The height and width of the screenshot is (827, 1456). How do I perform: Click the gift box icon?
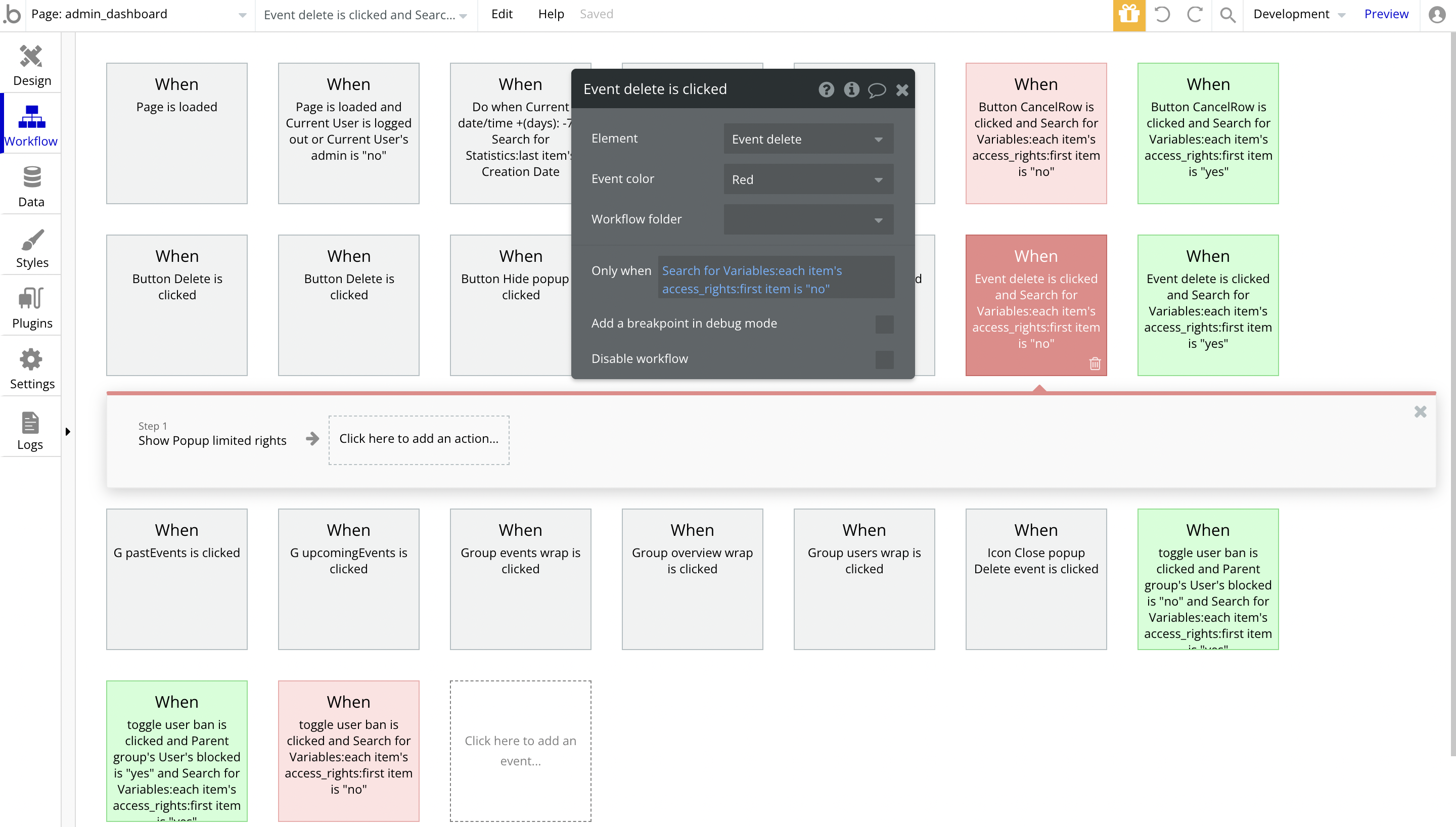click(1128, 15)
